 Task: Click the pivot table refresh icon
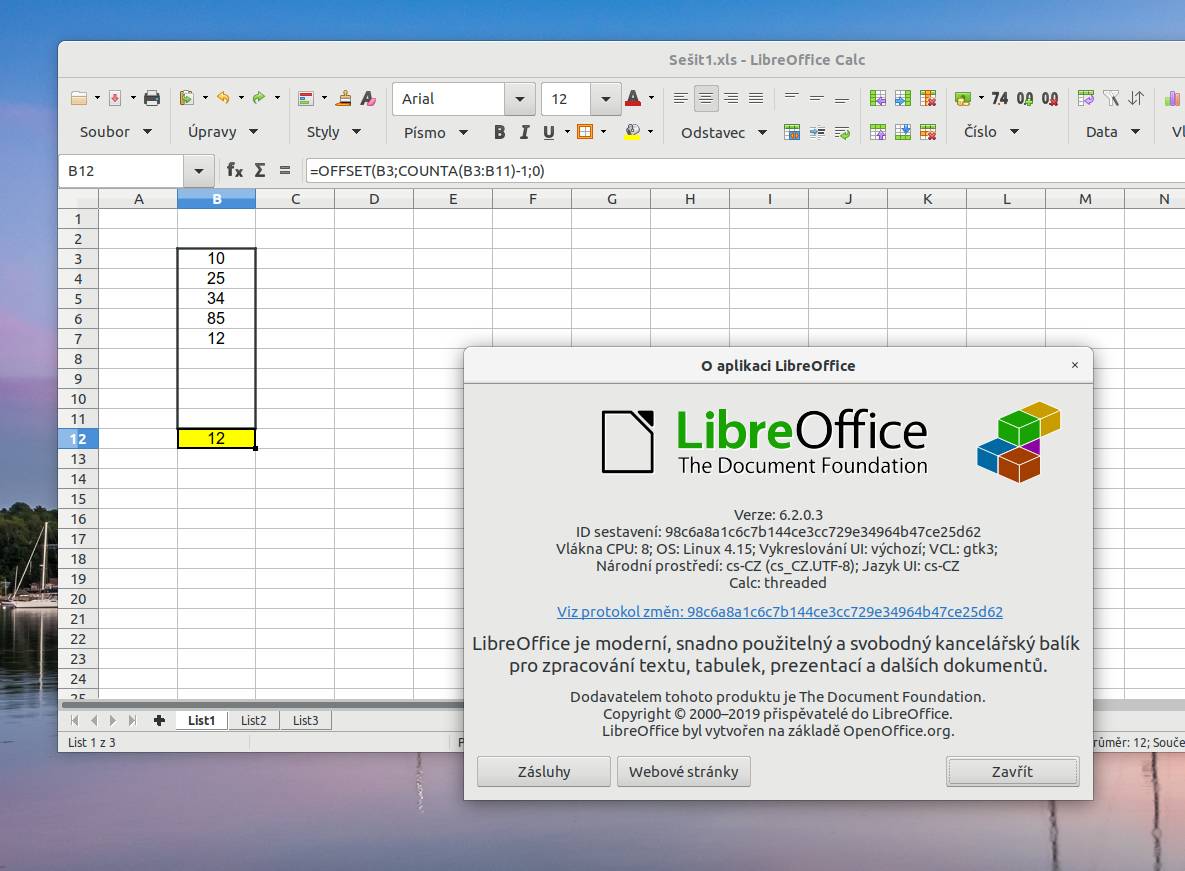1086,98
